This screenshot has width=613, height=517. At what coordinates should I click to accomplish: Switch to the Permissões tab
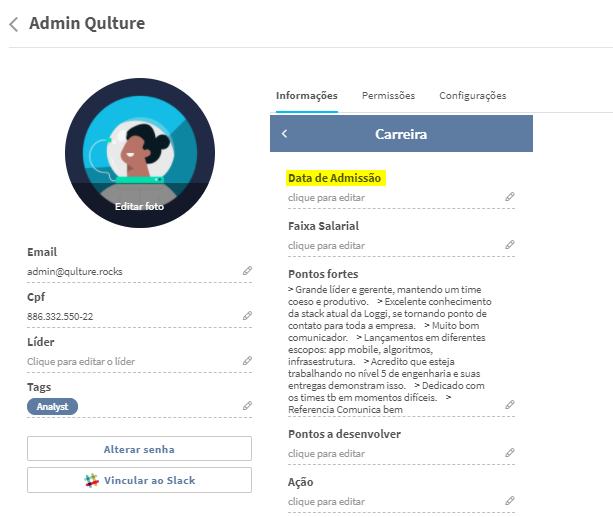tap(388, 96)
